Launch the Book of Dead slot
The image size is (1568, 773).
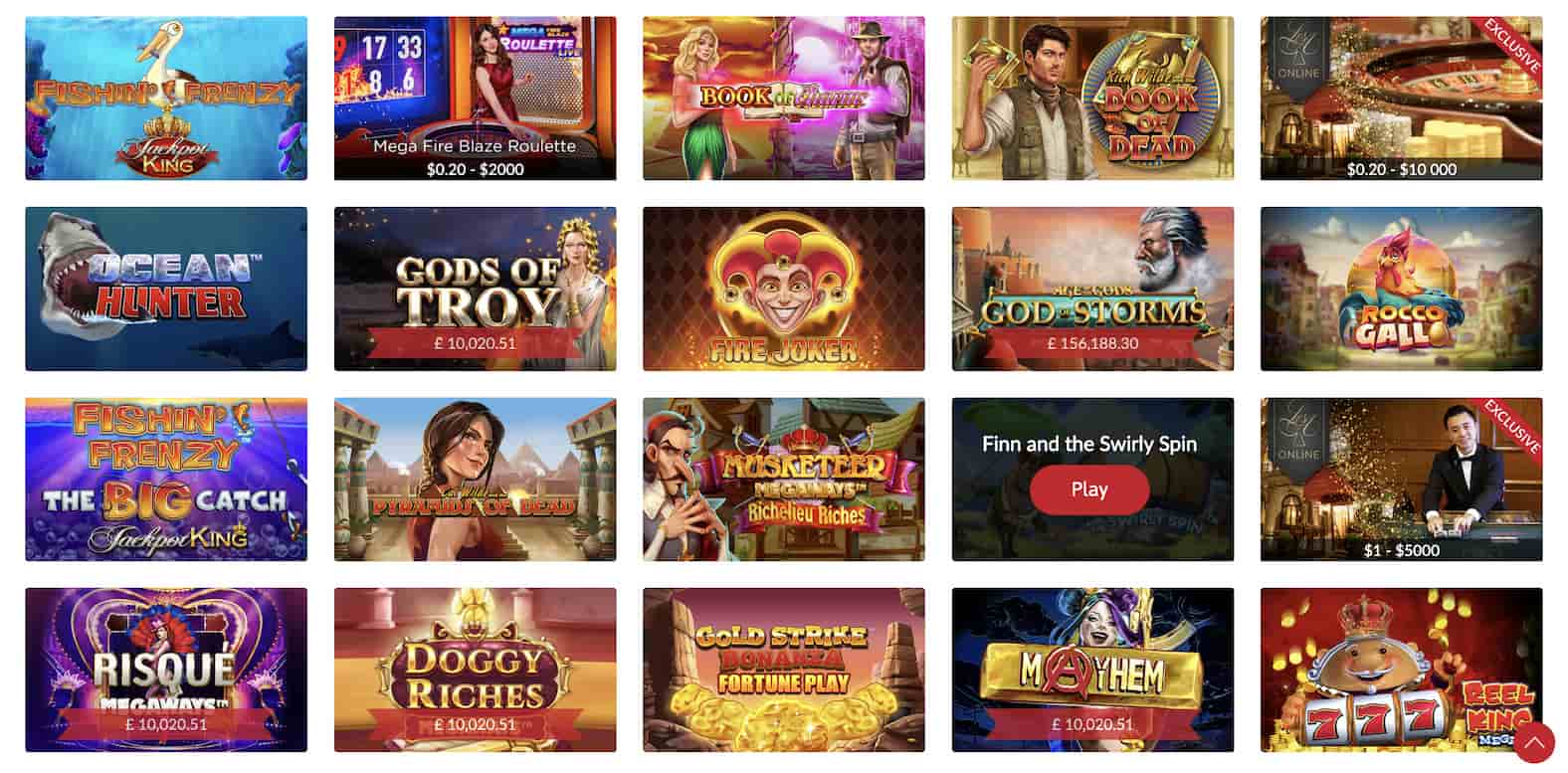pyautogui.click(x=1092, y=98)
